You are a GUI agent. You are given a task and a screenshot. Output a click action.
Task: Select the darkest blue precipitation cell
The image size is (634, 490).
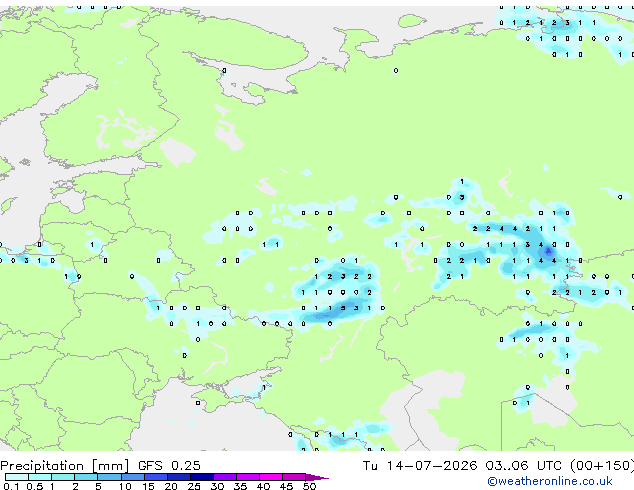pos(548,251)
